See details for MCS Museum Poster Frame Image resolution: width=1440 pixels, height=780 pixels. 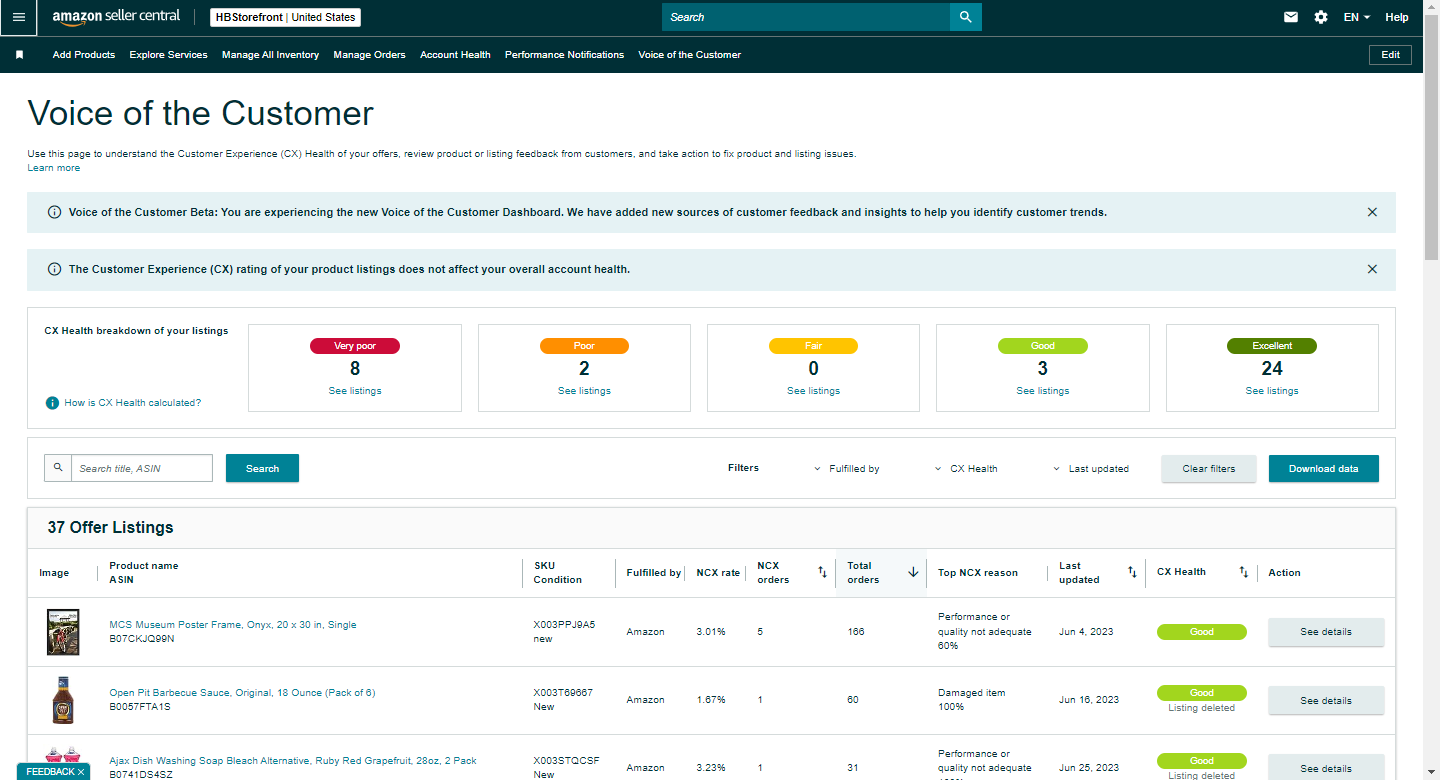1326,632
